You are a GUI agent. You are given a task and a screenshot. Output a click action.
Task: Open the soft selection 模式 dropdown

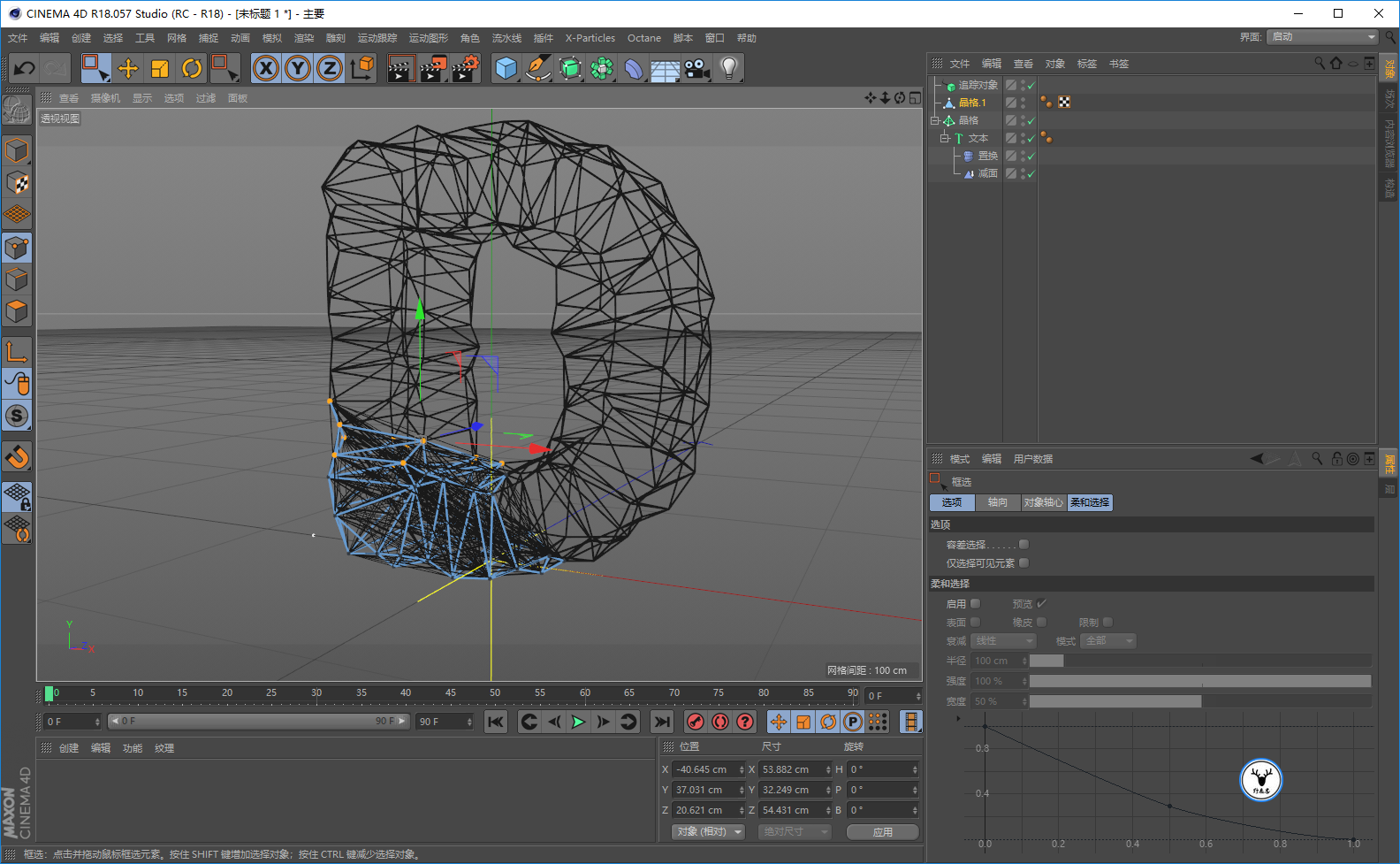[x=1108, y=641]
